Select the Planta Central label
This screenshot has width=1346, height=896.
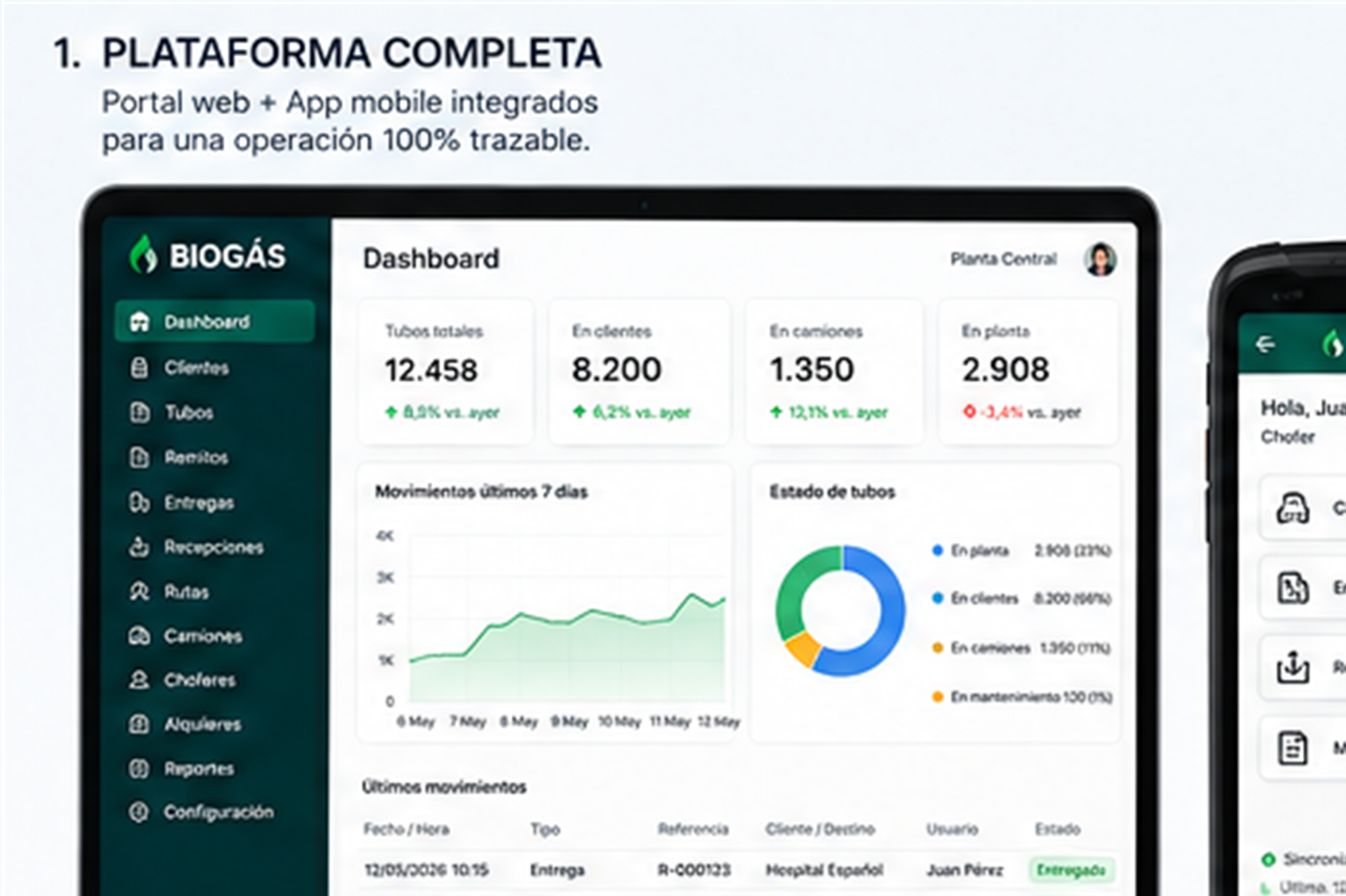point(1004,259)
